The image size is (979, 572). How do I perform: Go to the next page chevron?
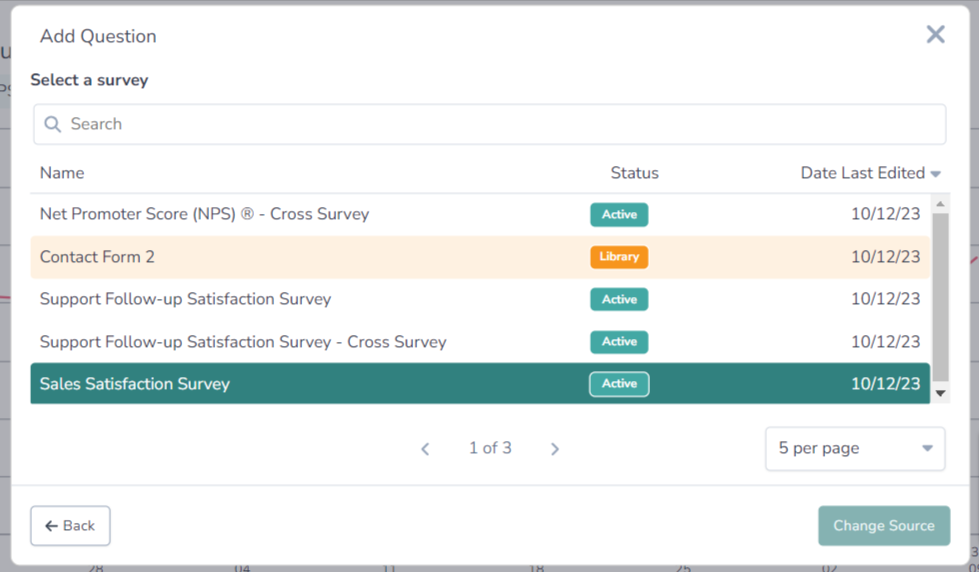pyautogui.click(x=554, y=449)
